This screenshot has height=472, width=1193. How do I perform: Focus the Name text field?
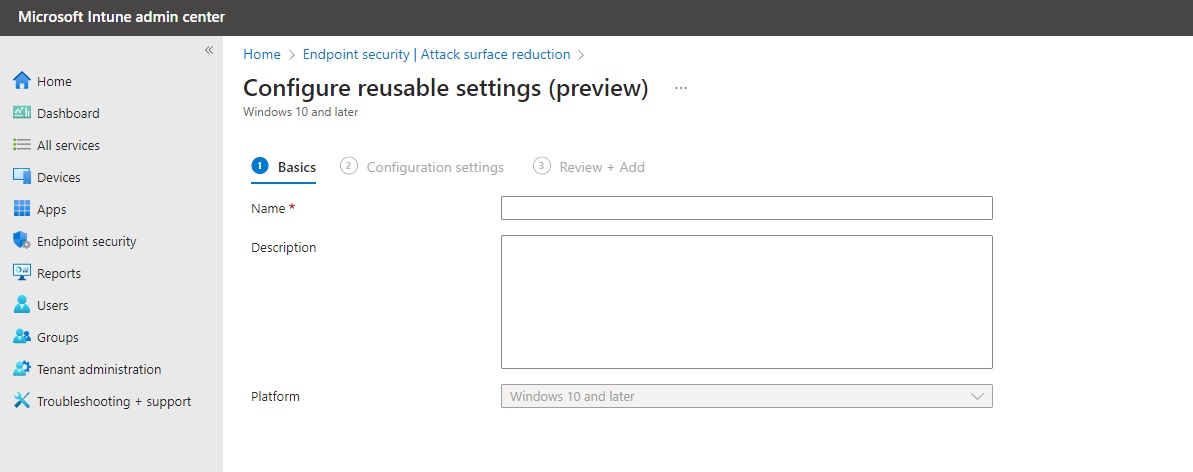tap(746, 208)
